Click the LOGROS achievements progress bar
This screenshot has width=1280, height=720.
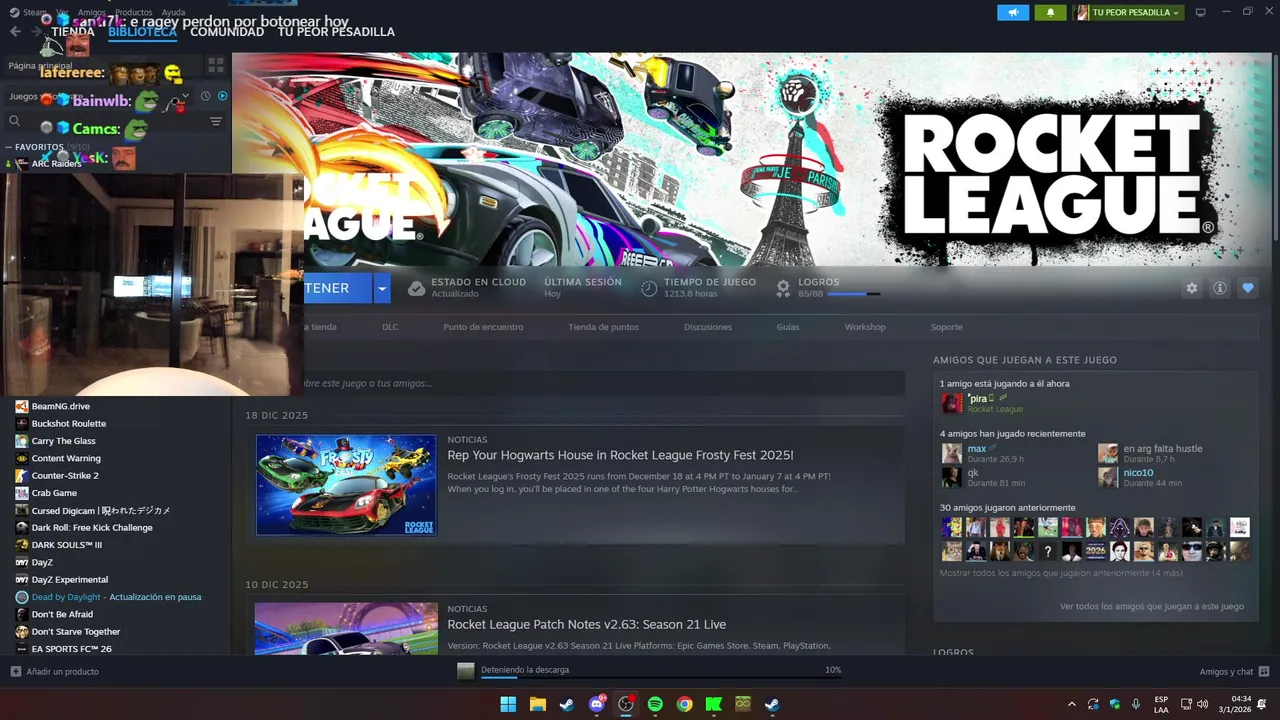point(853,294)
